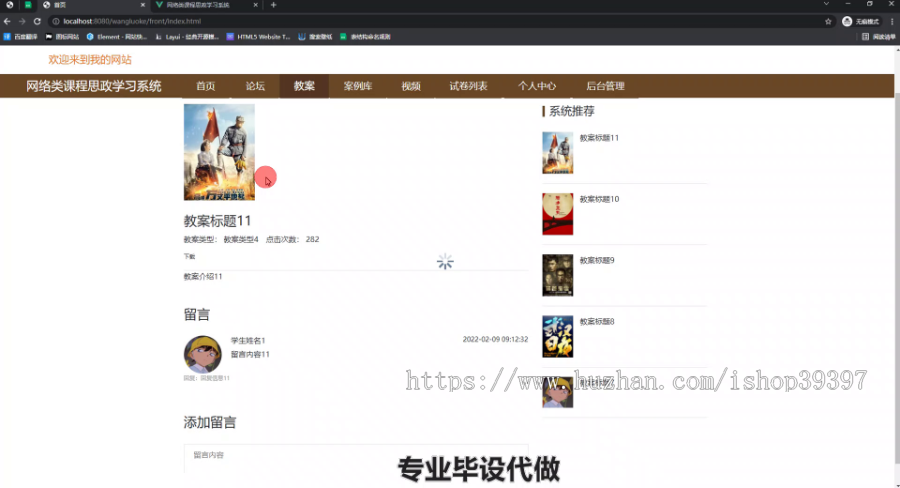
Task: Open the 案例库 navigation menu item
Action: coord(358,86)
